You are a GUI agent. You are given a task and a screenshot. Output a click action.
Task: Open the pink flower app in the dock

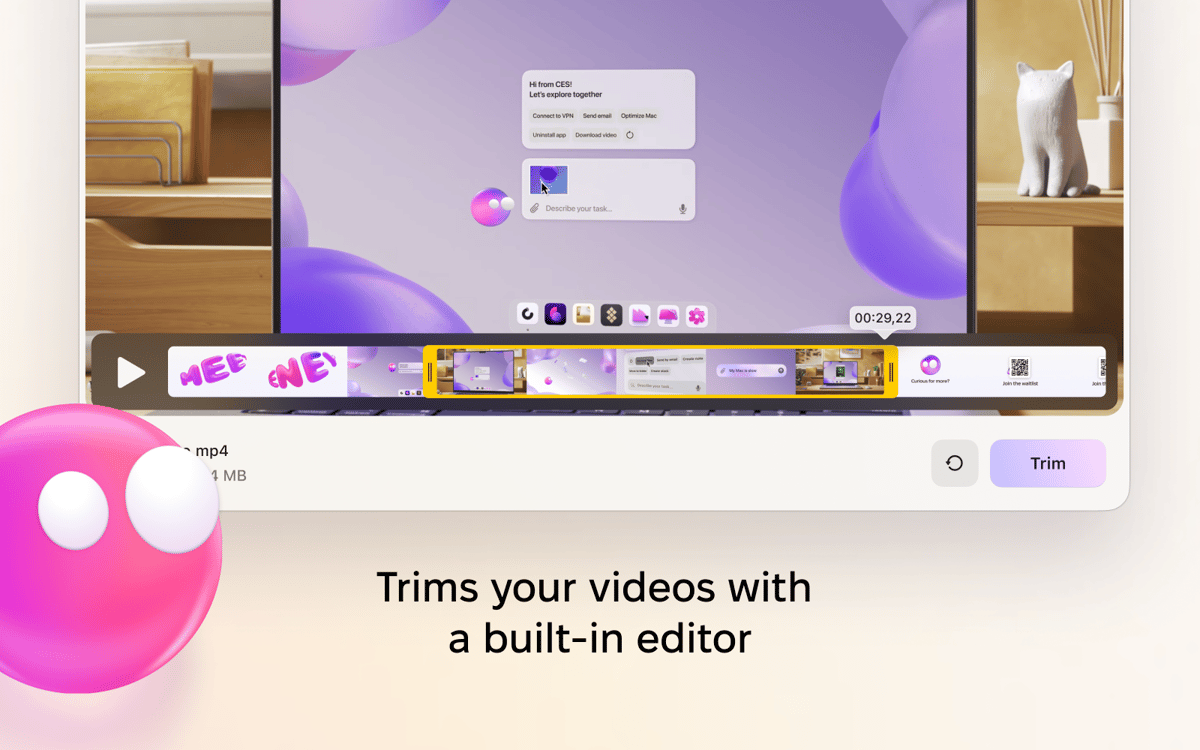697,316
